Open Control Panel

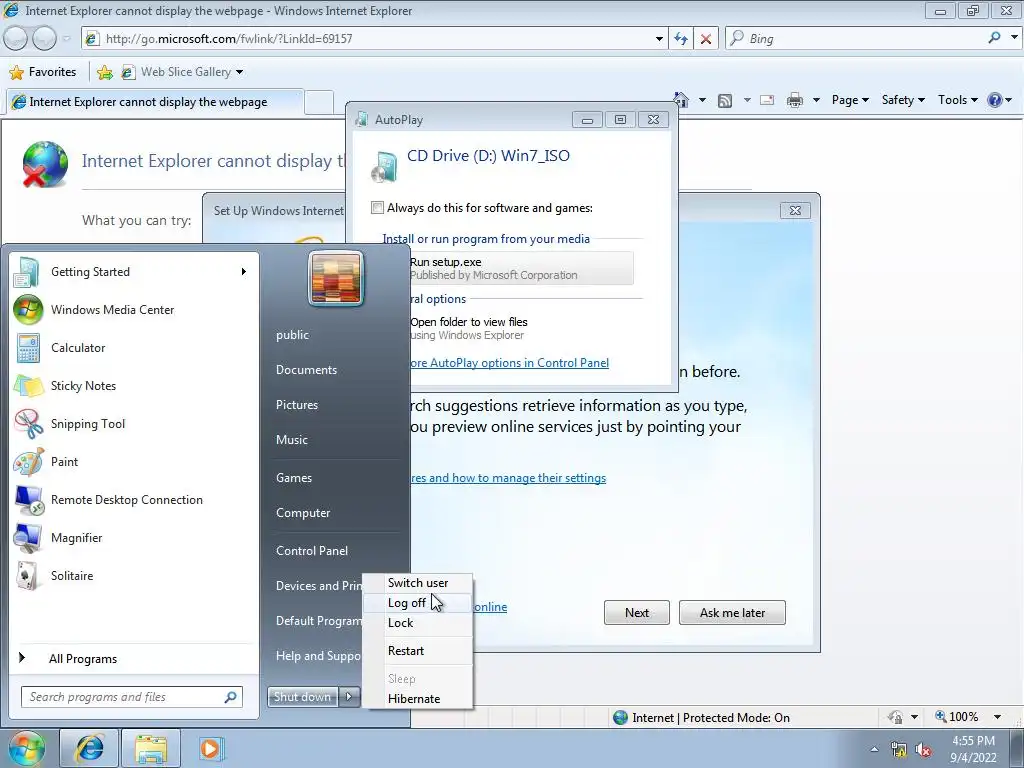pyautogui.click(x=312, y=551)
